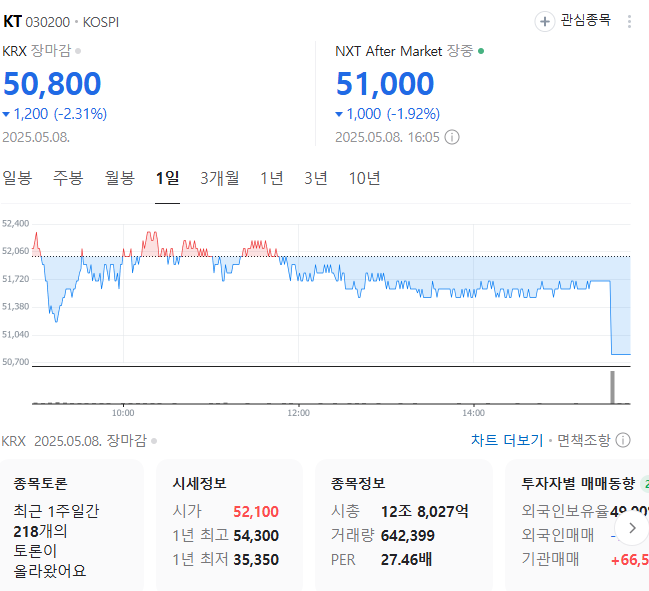Screen dimensions: 649x591
Task: Switch chart to 월봉 tab
Action: [x=120, y=178]
